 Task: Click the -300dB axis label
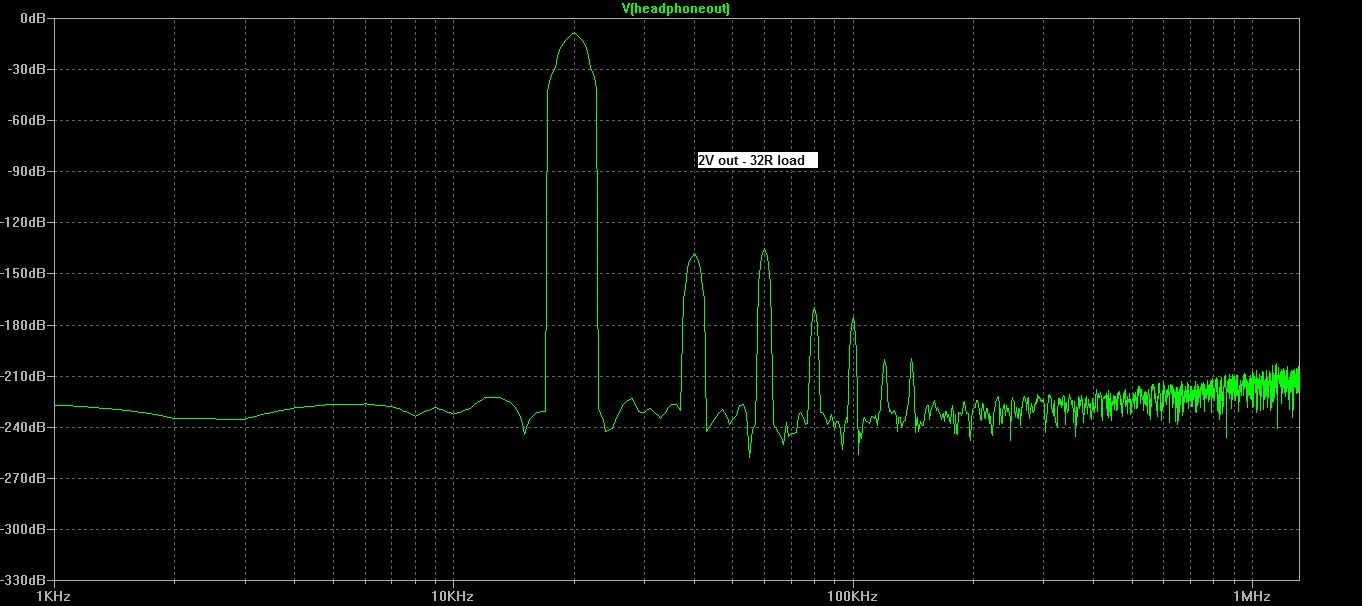[x=25, y=529]
